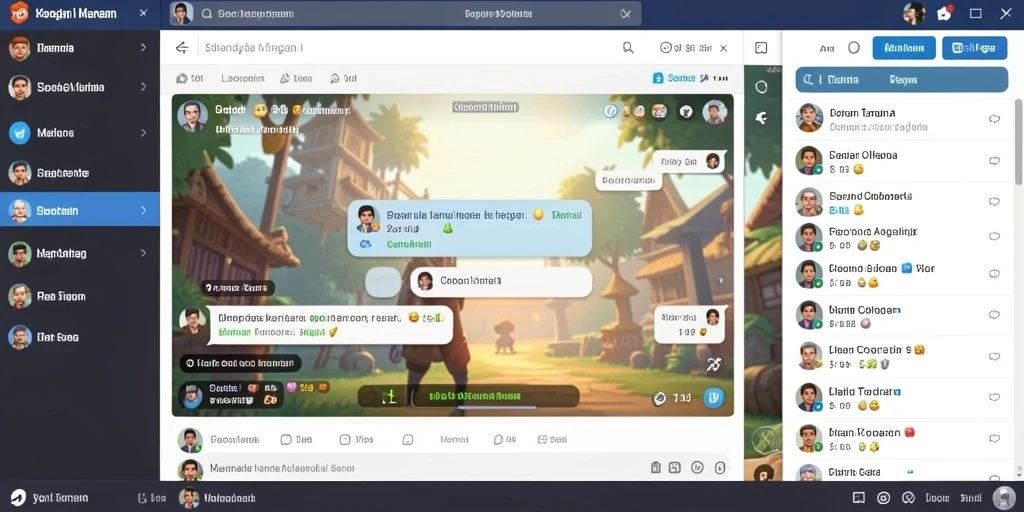Click the square panel icon in bottom bar

point(859,498)
